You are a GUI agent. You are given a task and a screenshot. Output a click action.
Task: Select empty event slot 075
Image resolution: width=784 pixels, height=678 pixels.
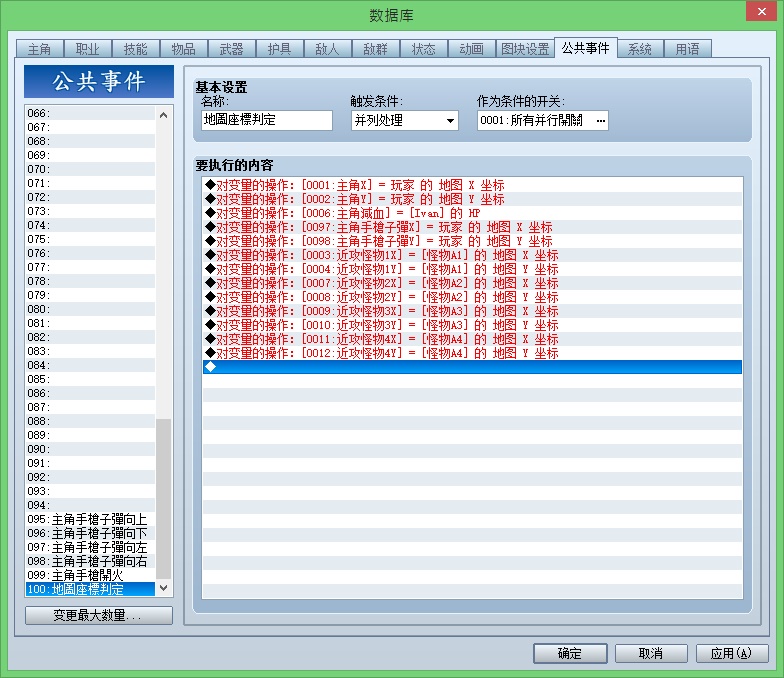coord(90,239)
